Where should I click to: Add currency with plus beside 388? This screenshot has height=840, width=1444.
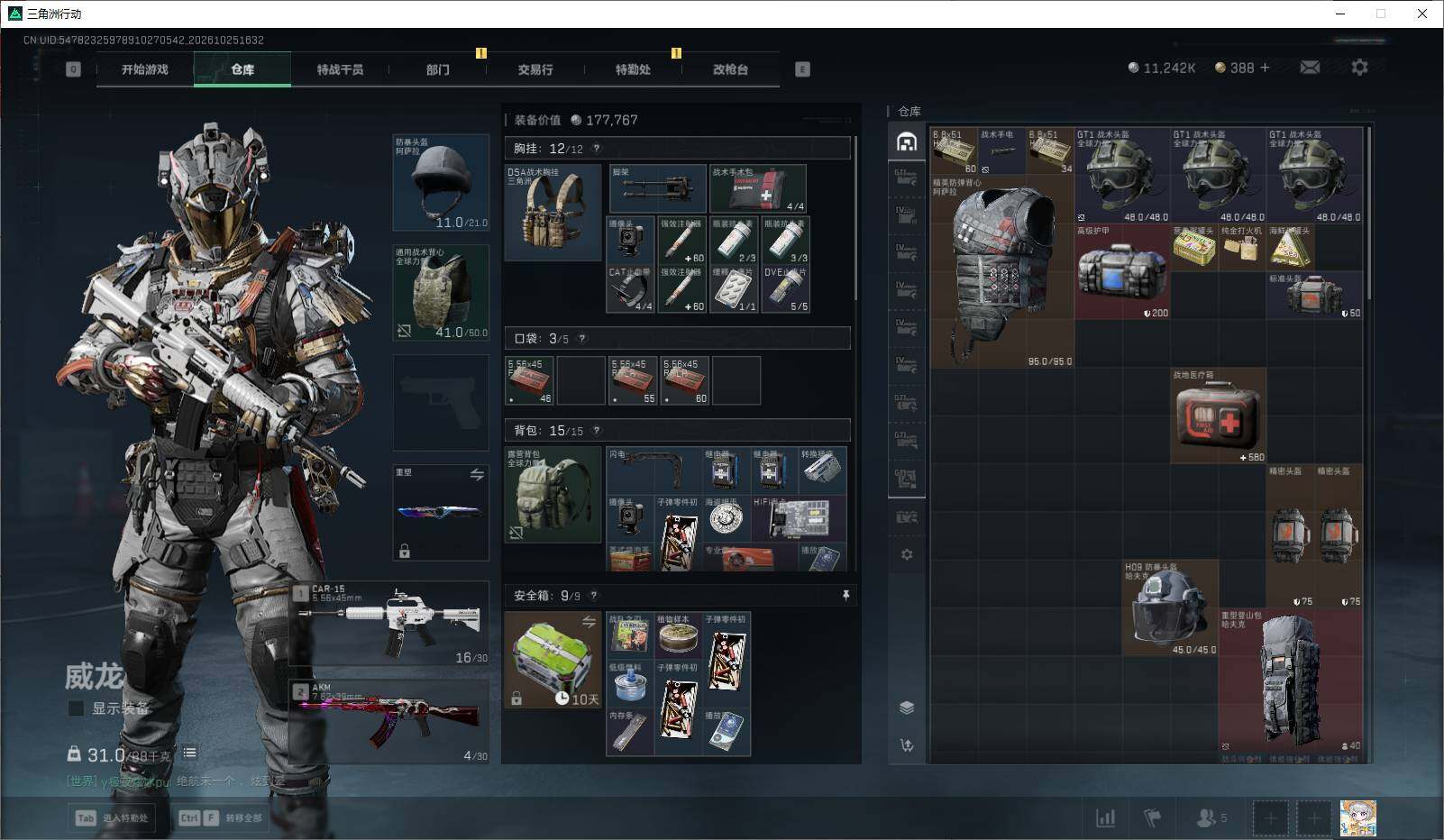click(1265, 68)
